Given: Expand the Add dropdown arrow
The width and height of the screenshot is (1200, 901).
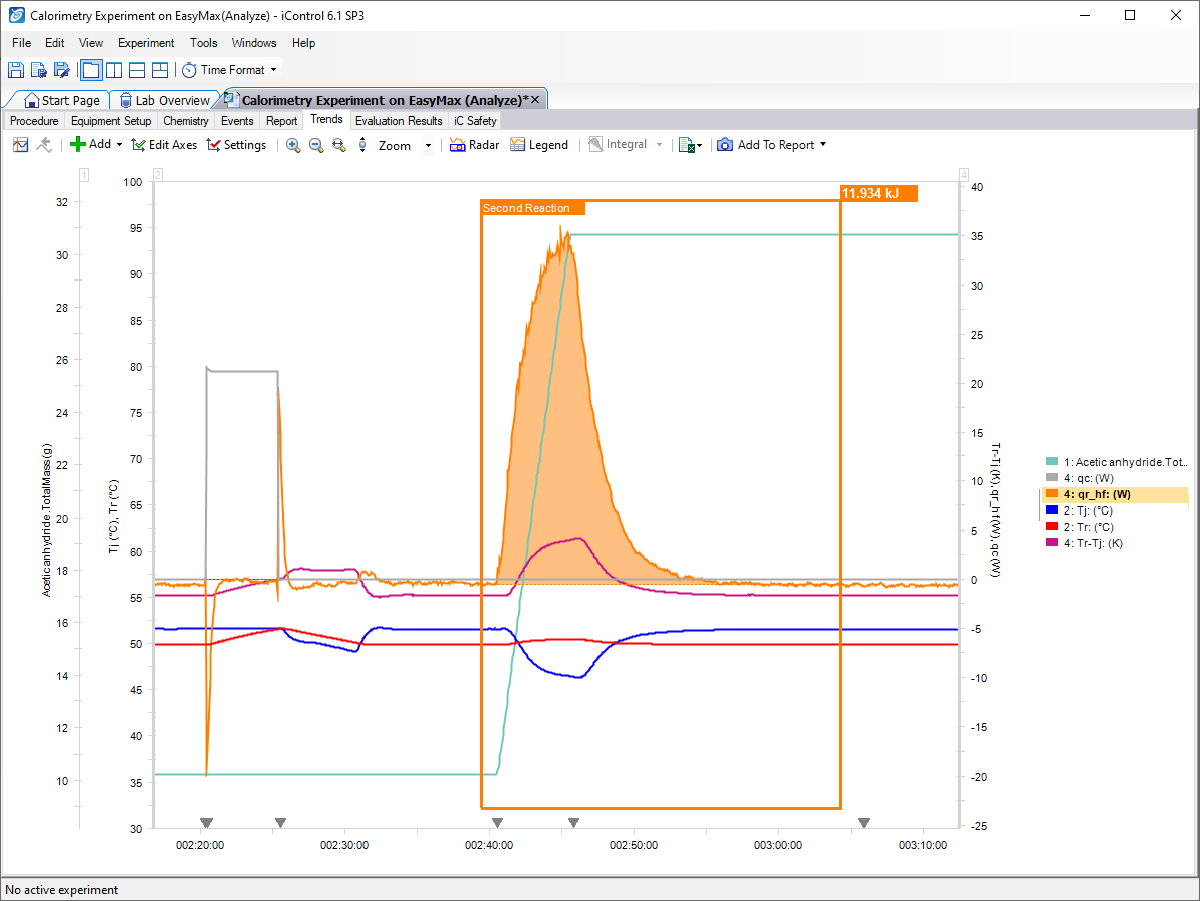Looking at the screenshot, I should (119, 145).
